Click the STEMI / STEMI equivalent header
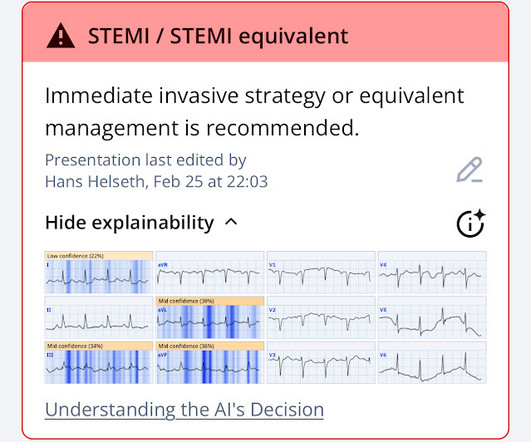The width and height of the screenshot is (531, 442). click(218, 36)
